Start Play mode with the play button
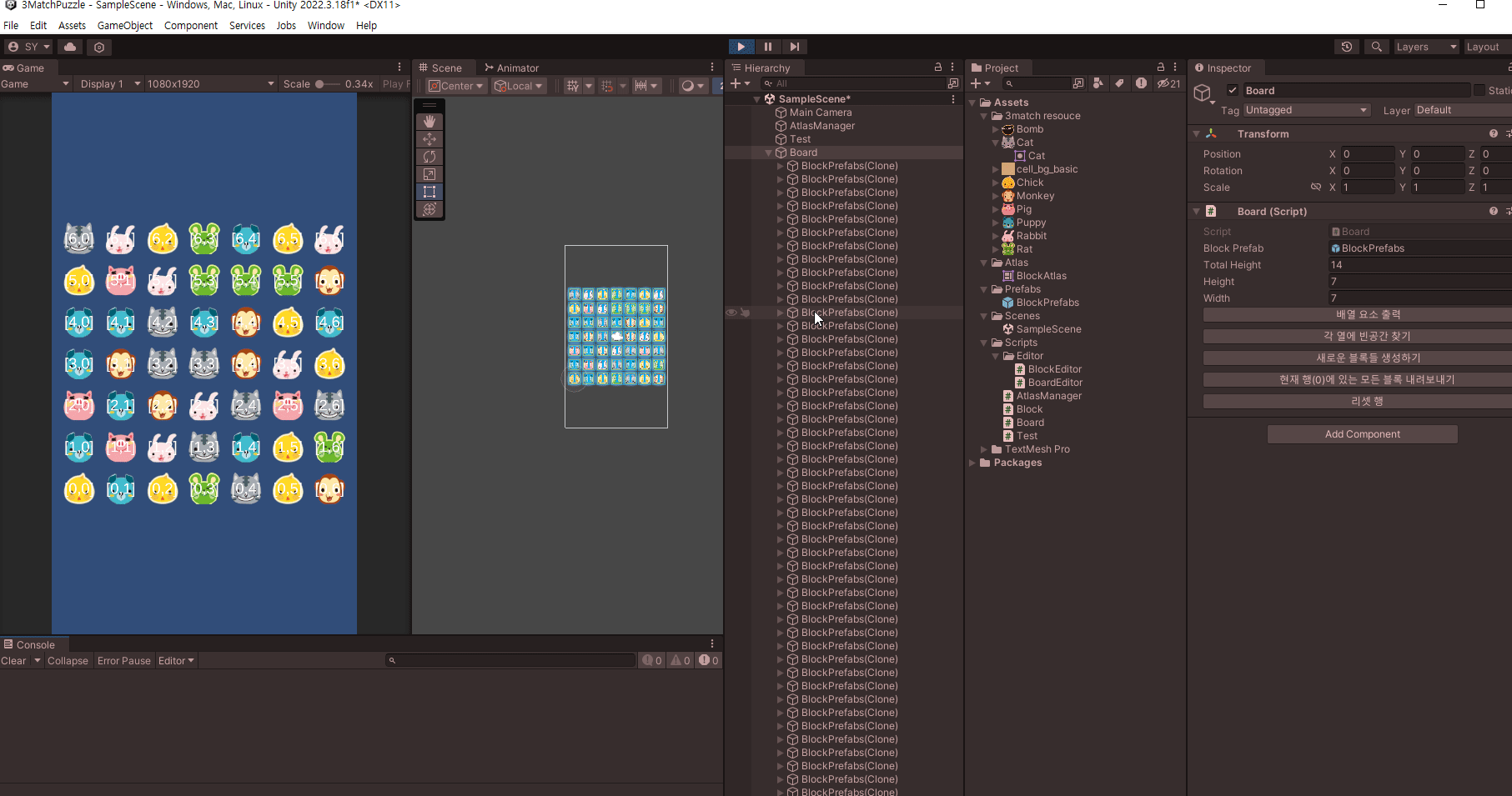Screen dimensions: 1512x796 pos(741,47)
